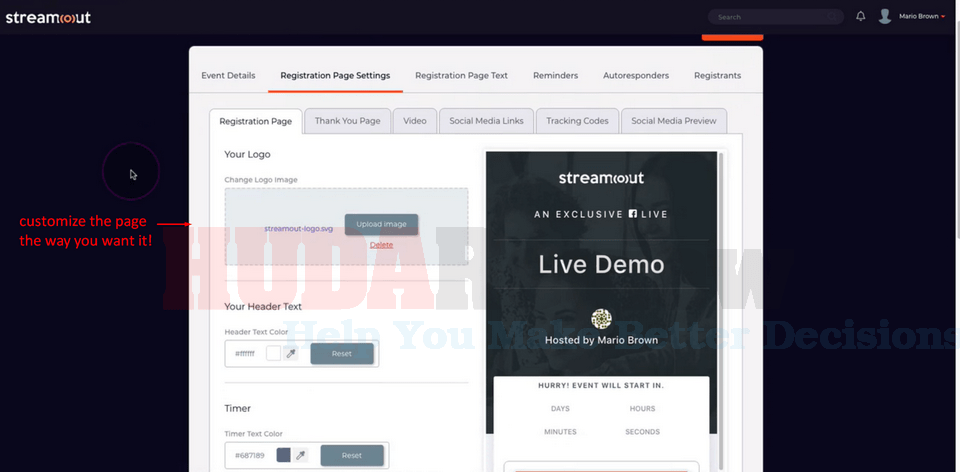The image size is (960, 472).
Task: Reset the header text color
Action: coord(342,353)
